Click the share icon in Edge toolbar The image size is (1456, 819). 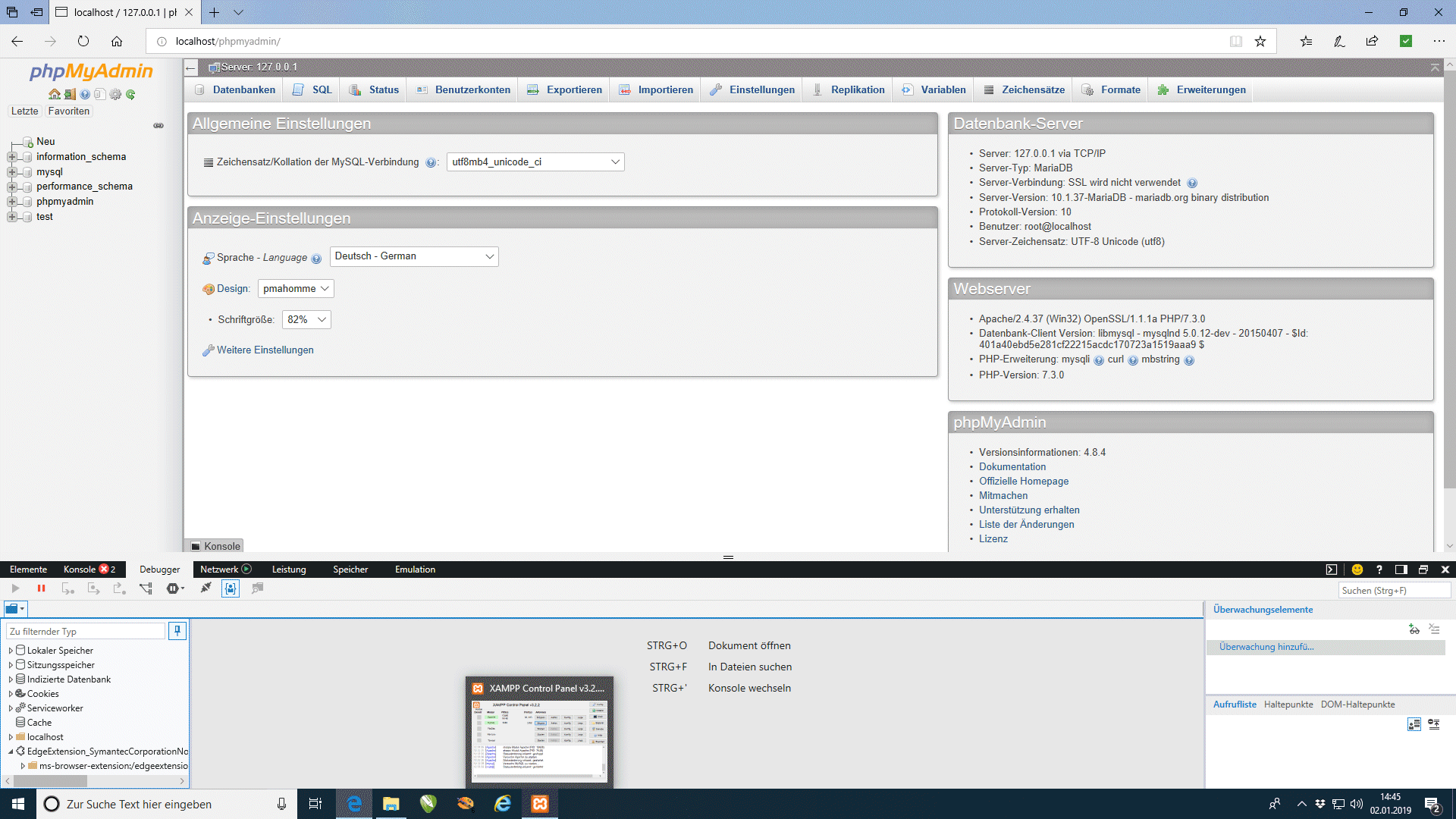1372,42
